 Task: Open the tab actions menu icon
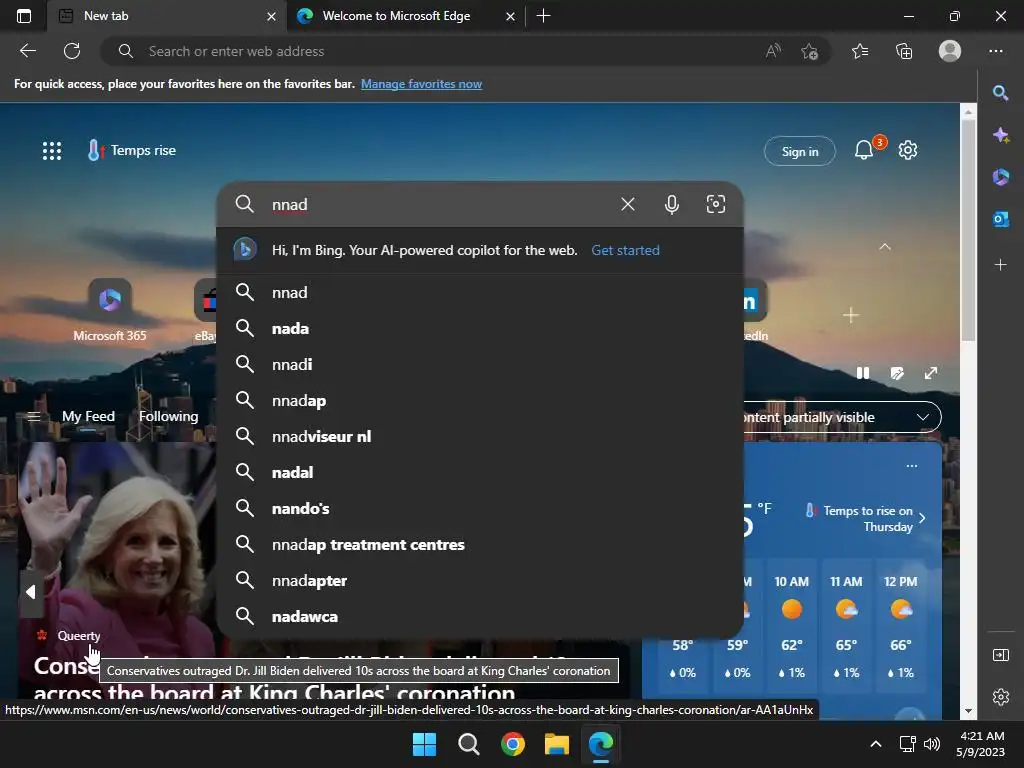coord(24,16)
